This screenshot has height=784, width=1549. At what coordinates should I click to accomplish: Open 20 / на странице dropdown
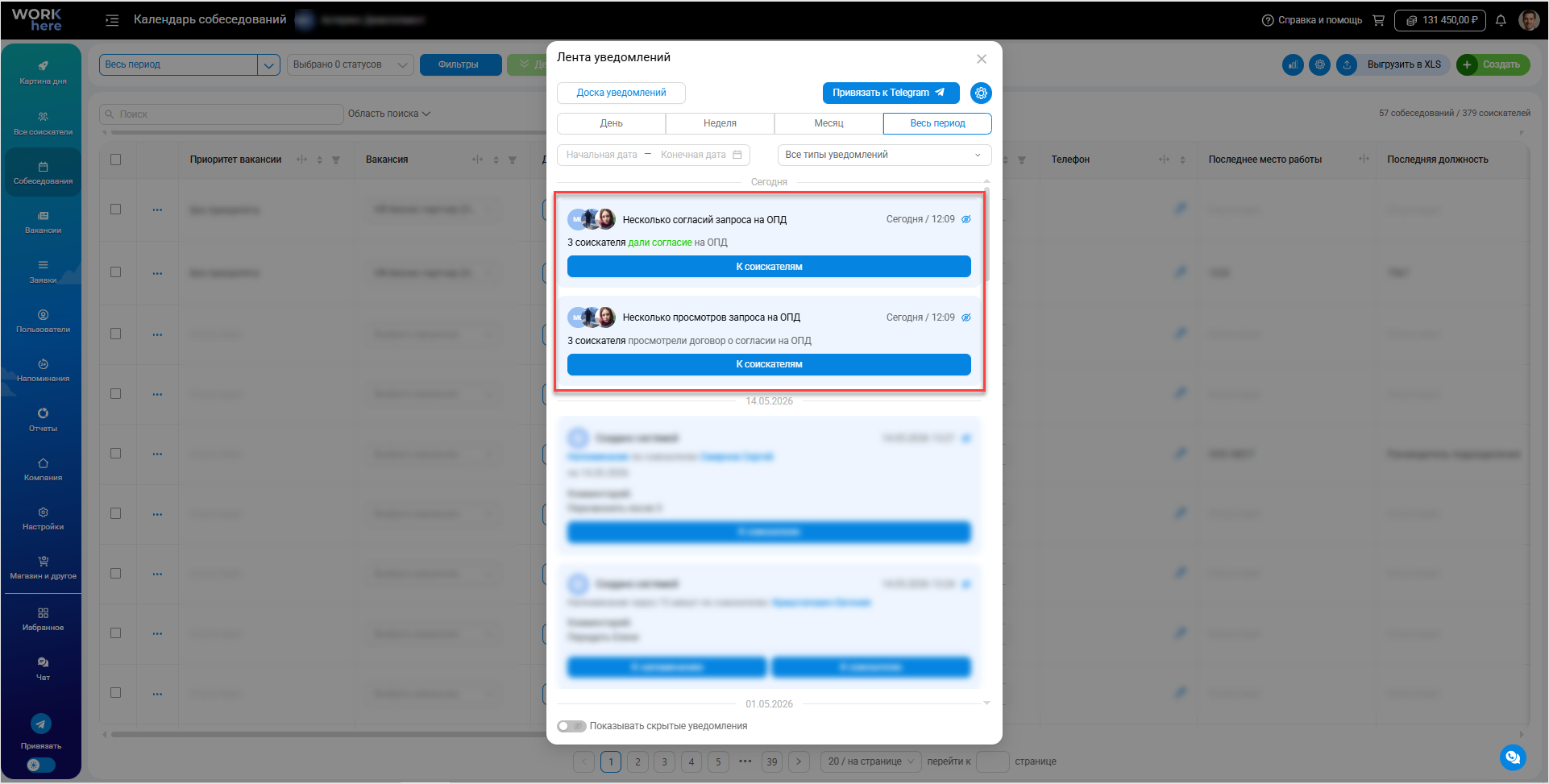pyautogui.click(x=870, y=761)
